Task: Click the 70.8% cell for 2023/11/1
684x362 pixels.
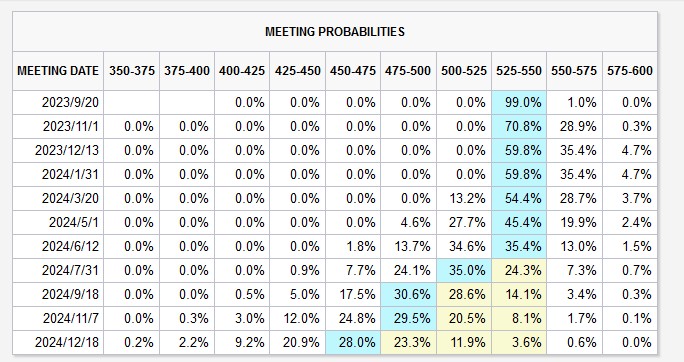Action: (x=519, y=126)
